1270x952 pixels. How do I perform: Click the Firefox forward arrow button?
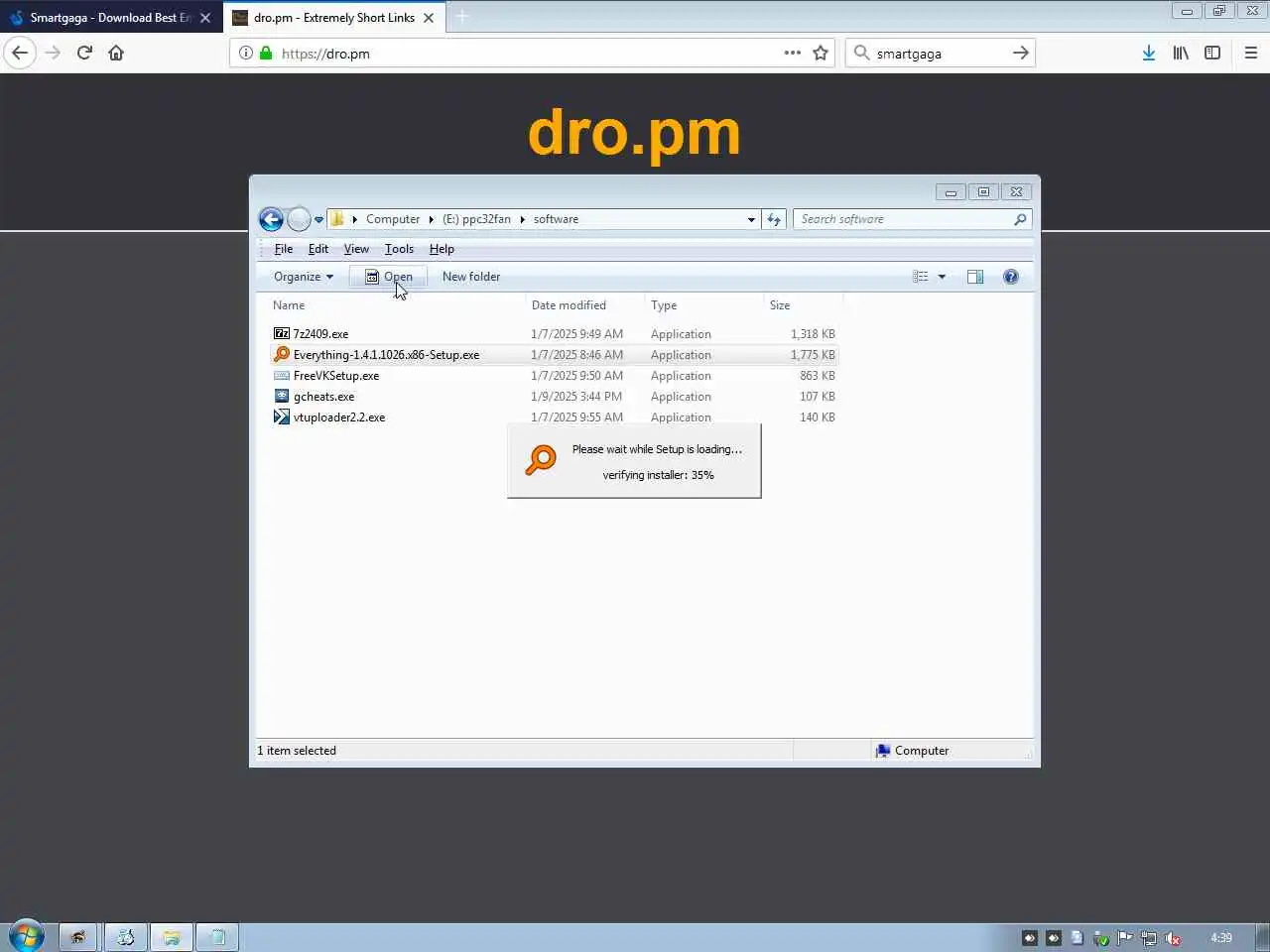coord(53,54)
